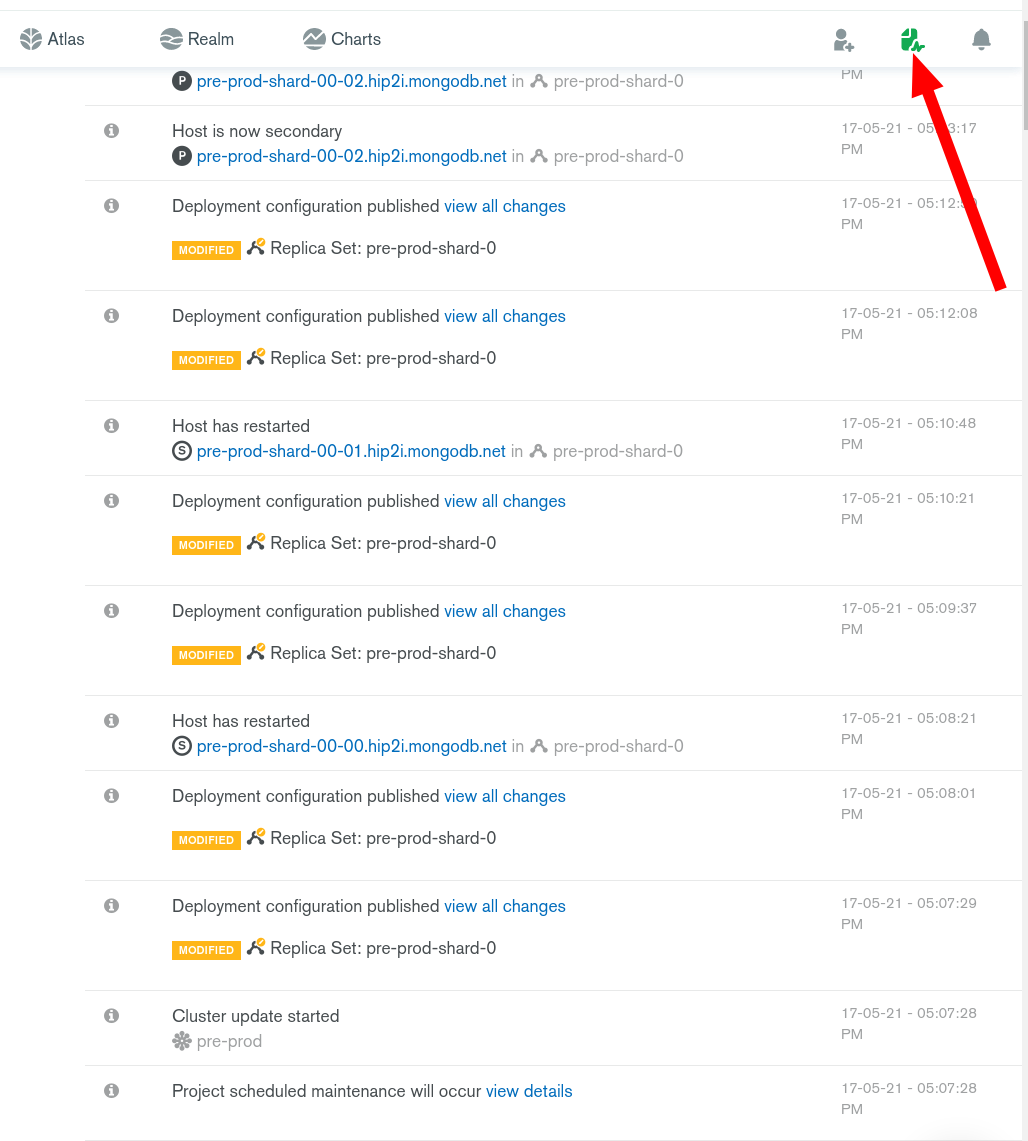Switch to the Realm tab
Screen dimensions: 1028x1141
coord(197,39)
